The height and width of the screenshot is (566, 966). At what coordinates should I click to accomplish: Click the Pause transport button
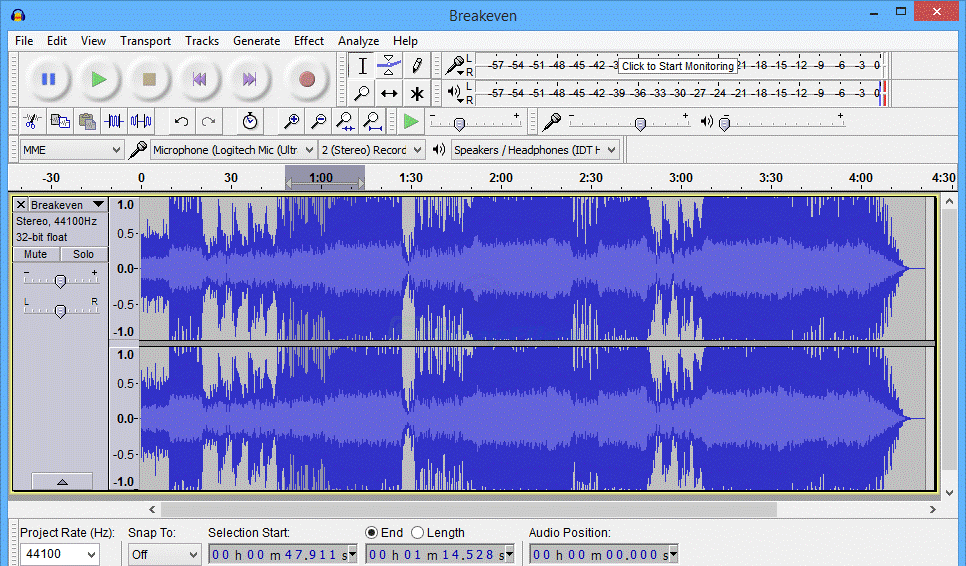(x=48, y=79)
